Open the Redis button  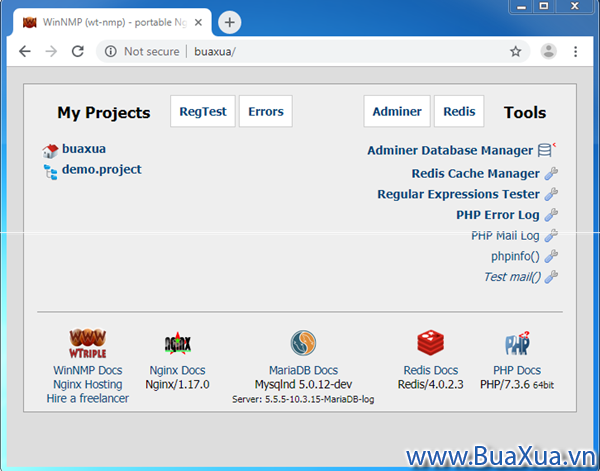pyautogui.click(x=459, y=111)
